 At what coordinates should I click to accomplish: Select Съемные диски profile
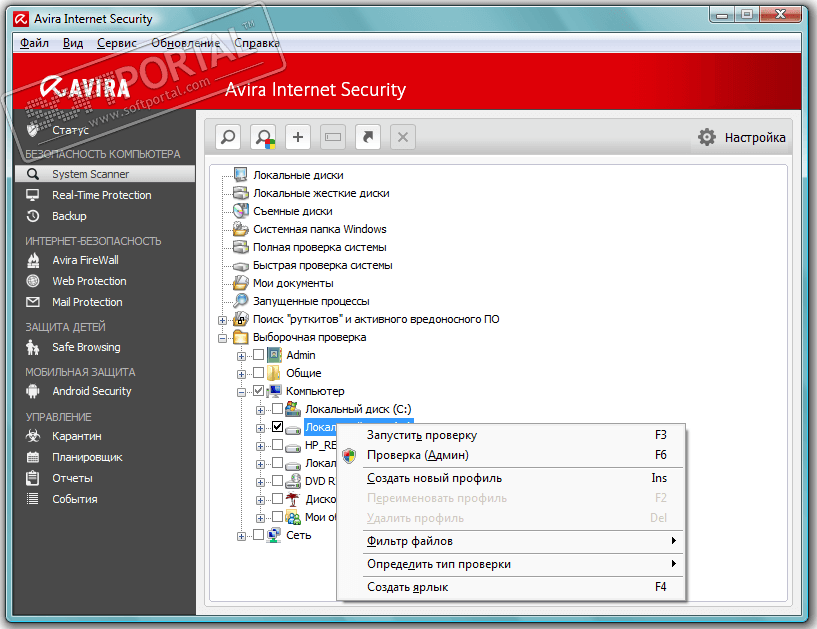point(292,211)
